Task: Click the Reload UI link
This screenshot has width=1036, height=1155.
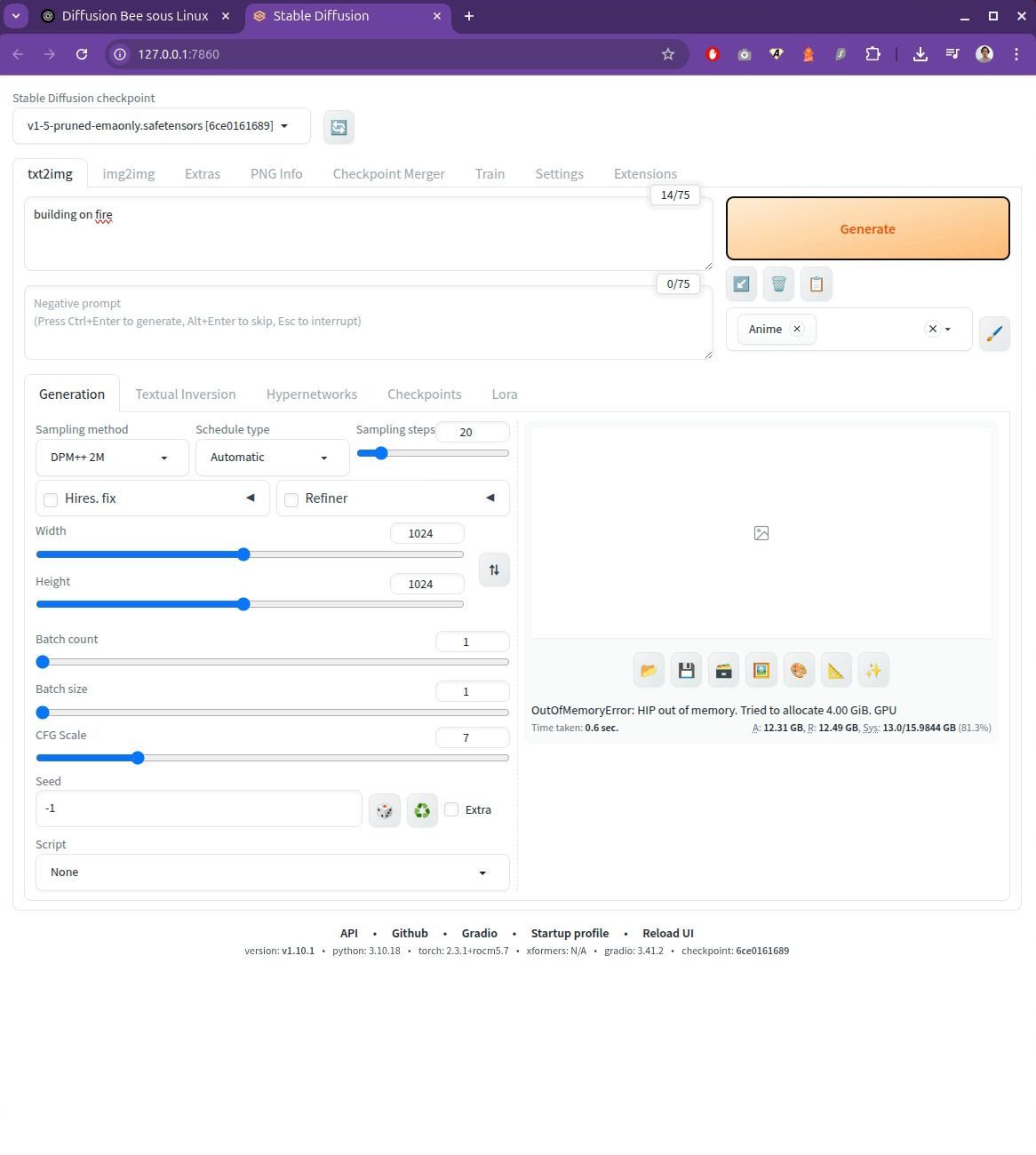Action: 667,933
